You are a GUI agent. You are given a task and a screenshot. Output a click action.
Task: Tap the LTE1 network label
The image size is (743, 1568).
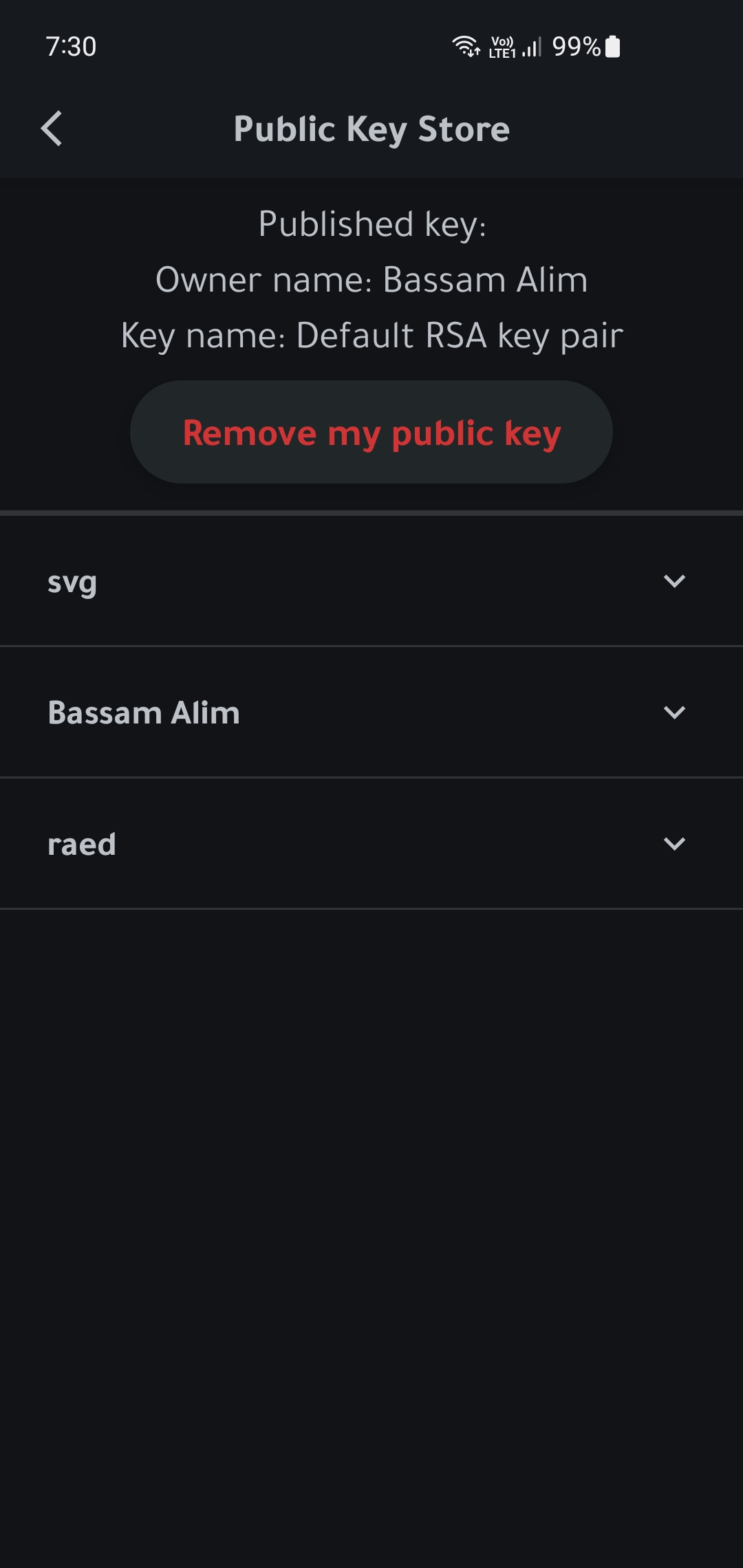502,54
